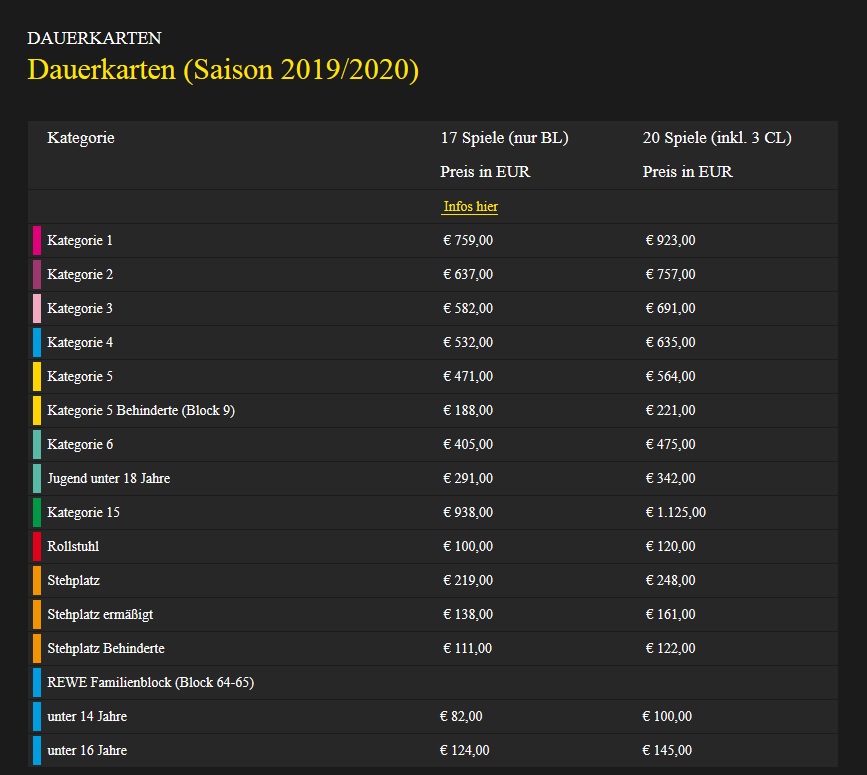Select the light pink Kategorie 3 swatch
The width and height of the screenshot is (867, 775).
pyautogui.click(x=37, y=308)
